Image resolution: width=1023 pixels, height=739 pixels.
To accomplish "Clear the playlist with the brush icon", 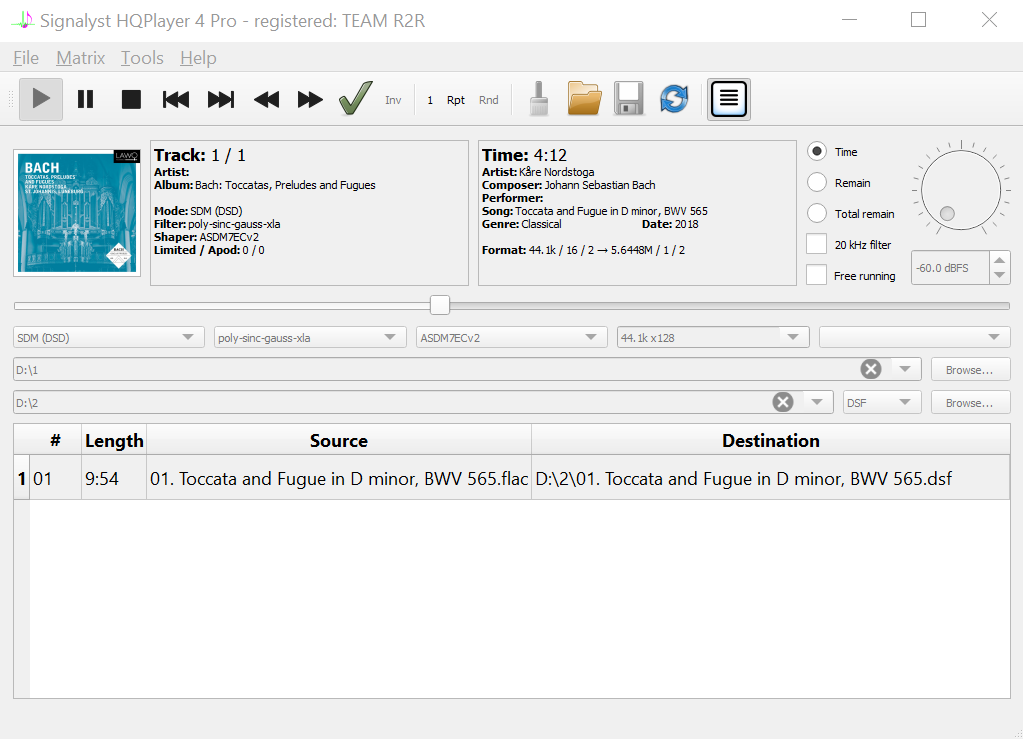I will point(539,98).
